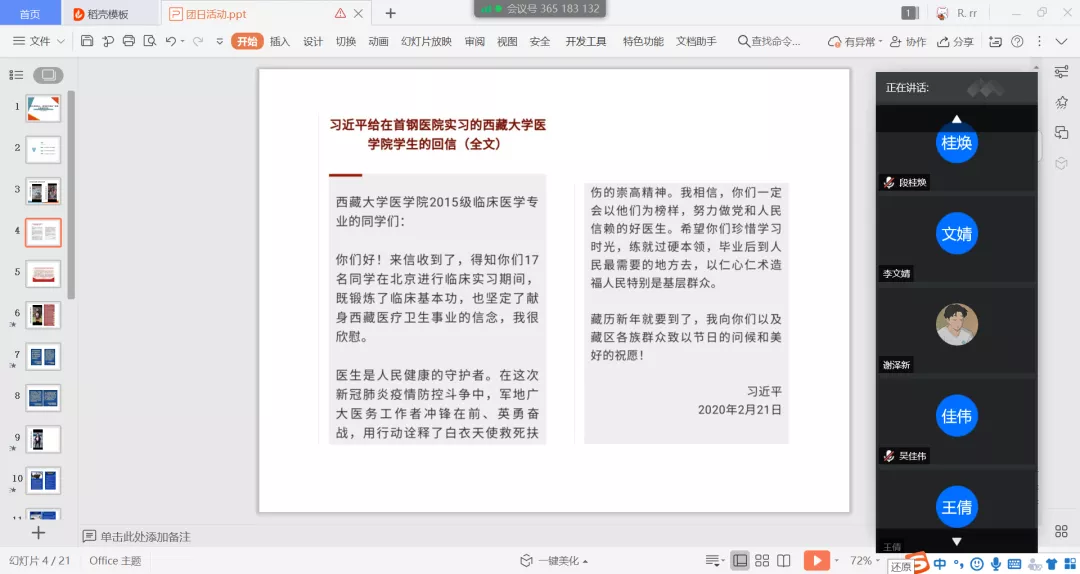Click the R. rr user account avatar

pos(943,13)
